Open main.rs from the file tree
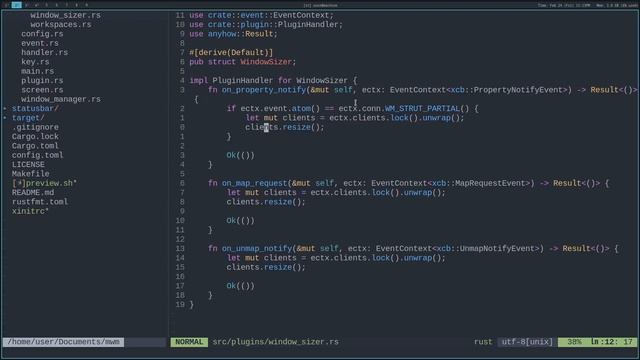This screenshot has height=360, width=640. (38, 71)
